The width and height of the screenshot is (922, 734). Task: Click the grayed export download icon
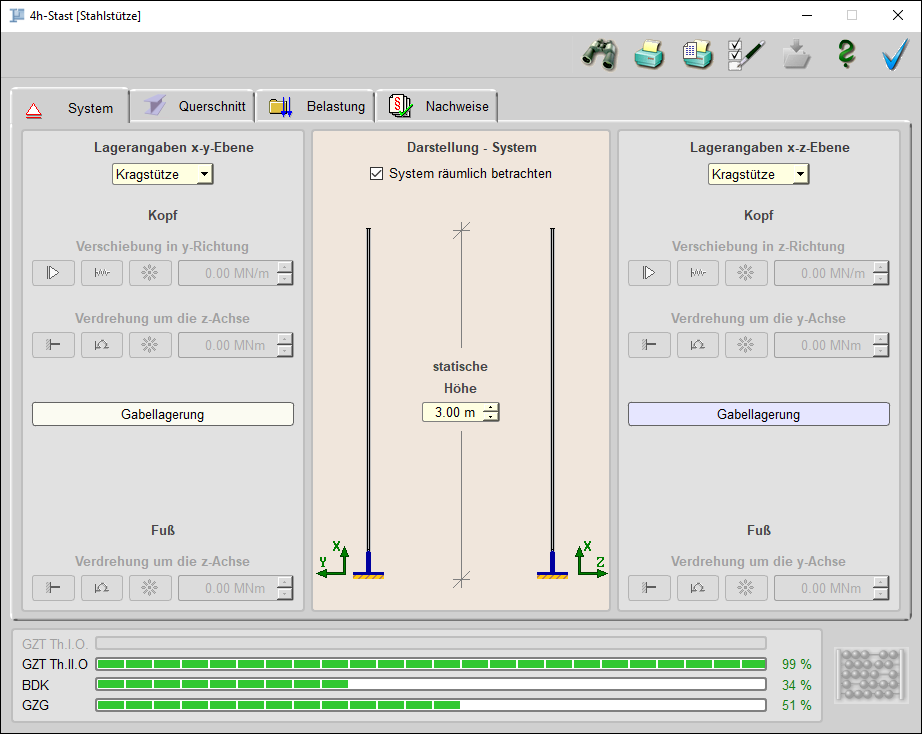[796, 55]
